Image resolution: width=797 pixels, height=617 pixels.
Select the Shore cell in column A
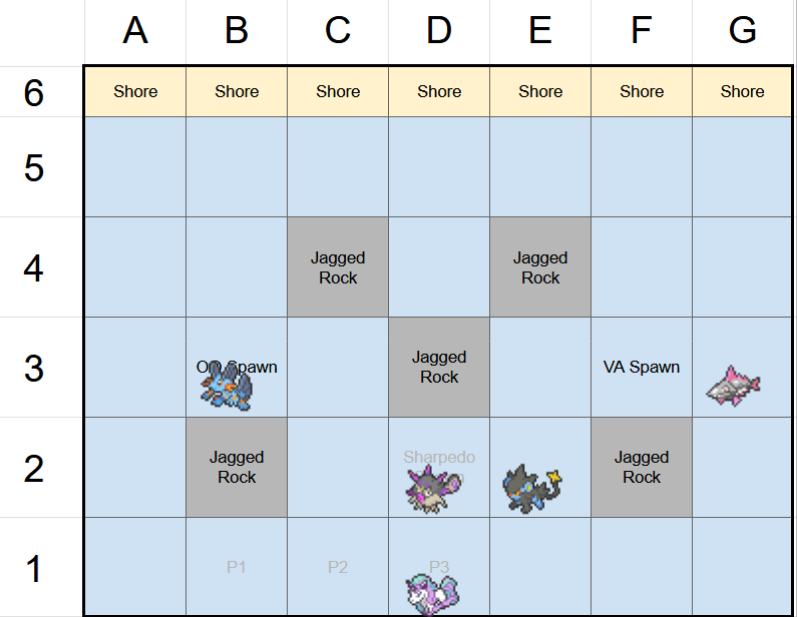(135, 92)
